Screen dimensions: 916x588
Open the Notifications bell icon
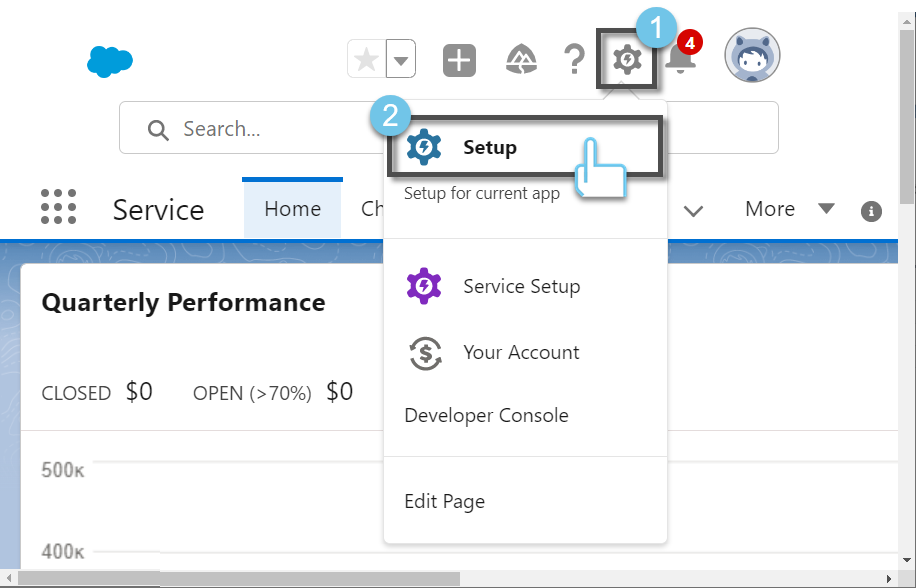pos(680,58)
